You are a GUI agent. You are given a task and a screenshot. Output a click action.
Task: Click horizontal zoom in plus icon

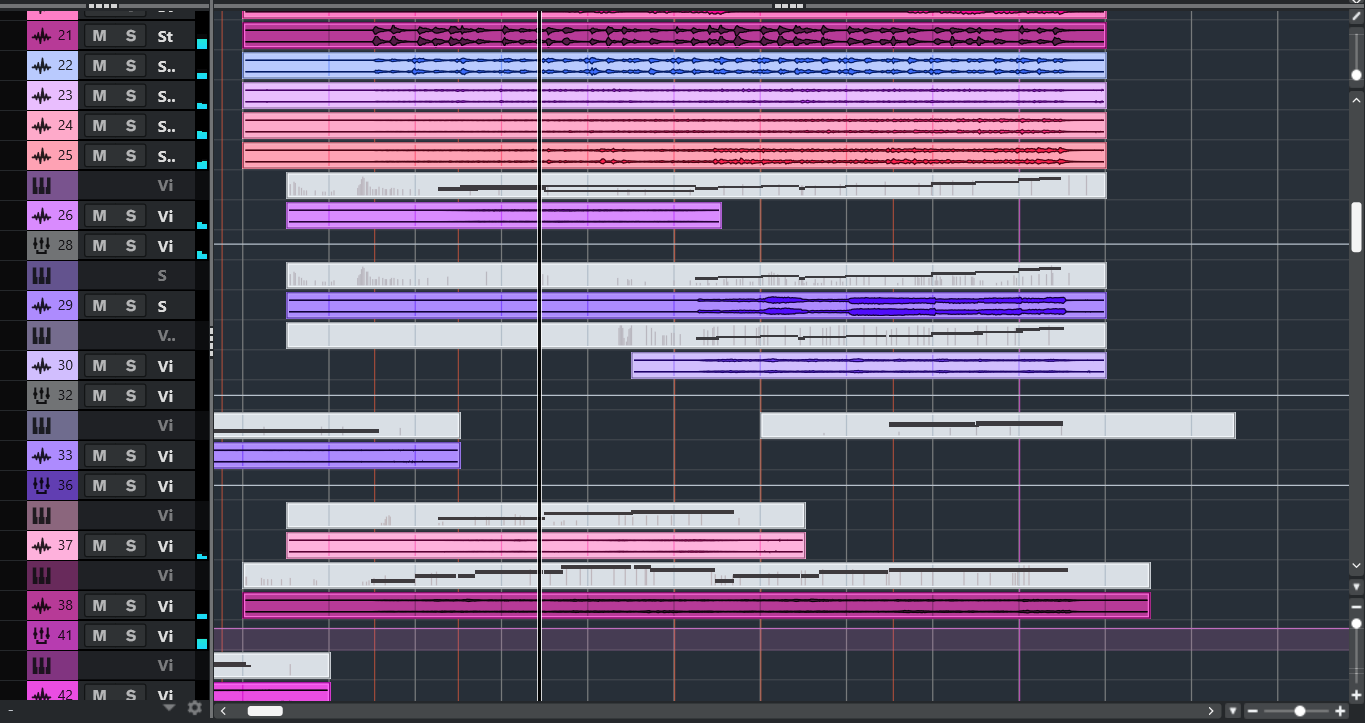click(x=1340, y=711)
